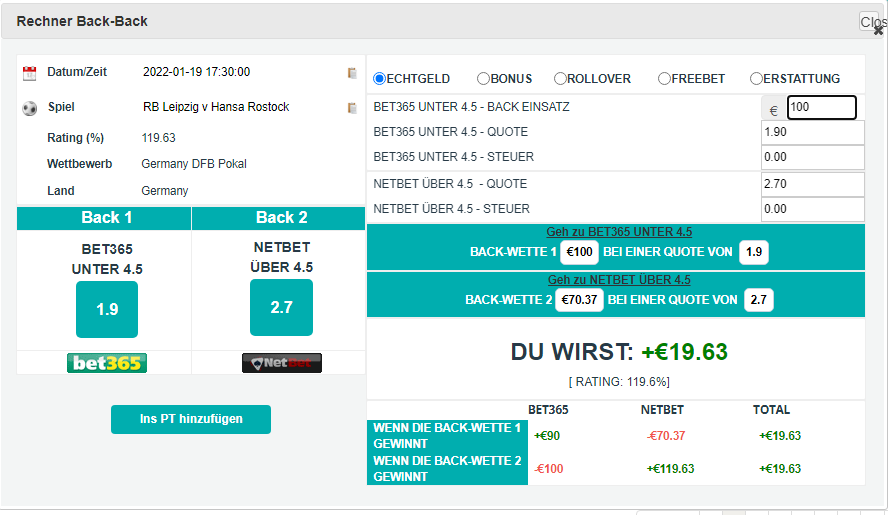
Task: Open the Geh zu NETBET ÜBER 4.5 link
Action: point(619,280)
